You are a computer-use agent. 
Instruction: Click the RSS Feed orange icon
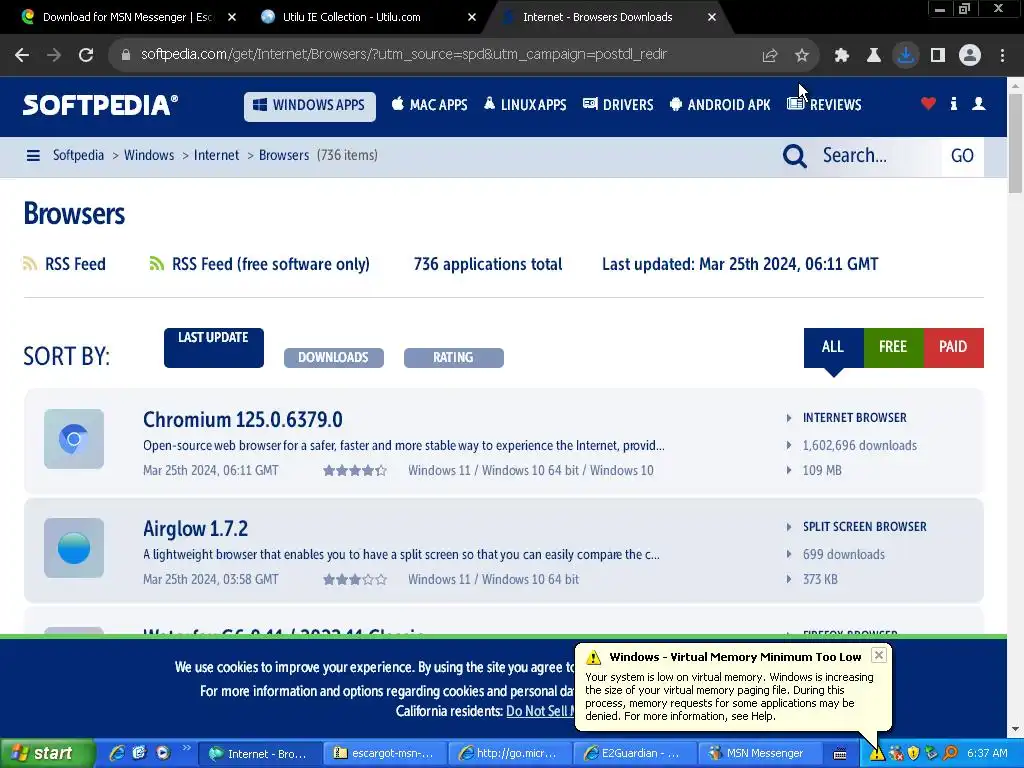pyautogui.click(x=30, y=264)
